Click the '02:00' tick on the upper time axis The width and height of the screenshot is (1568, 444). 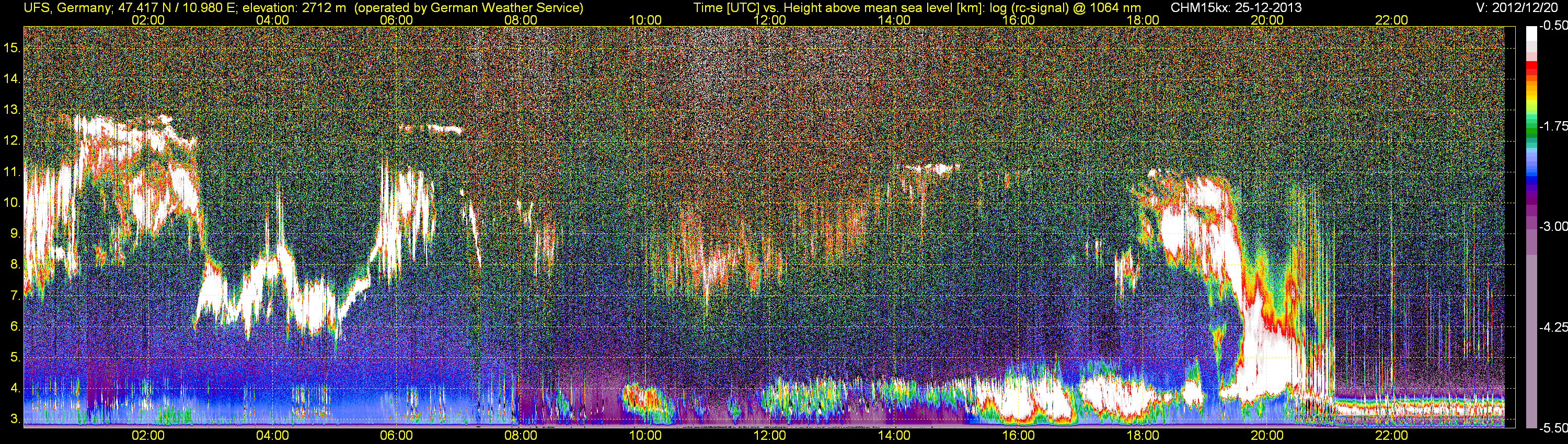(x=148, y=20)
